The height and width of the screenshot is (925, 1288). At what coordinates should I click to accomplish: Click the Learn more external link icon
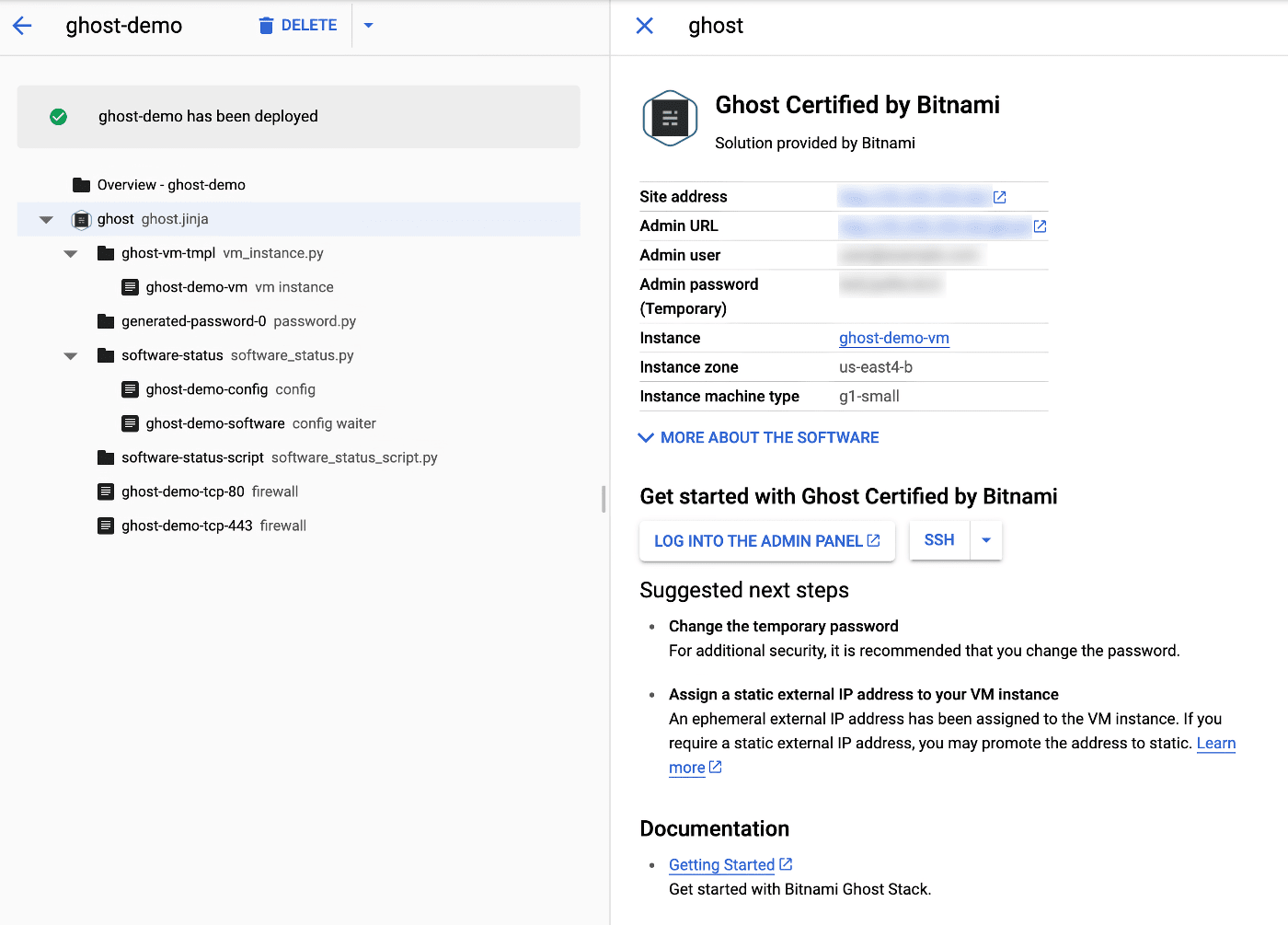716,767
